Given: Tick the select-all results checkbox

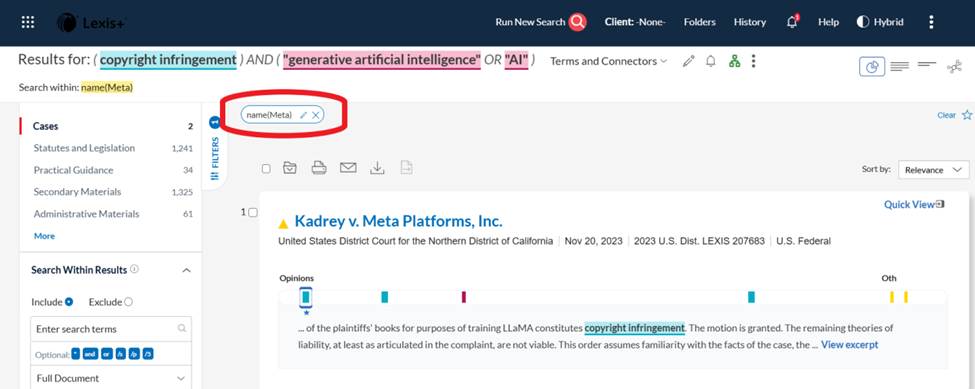Looking at the screenshot, I should 266,168.
